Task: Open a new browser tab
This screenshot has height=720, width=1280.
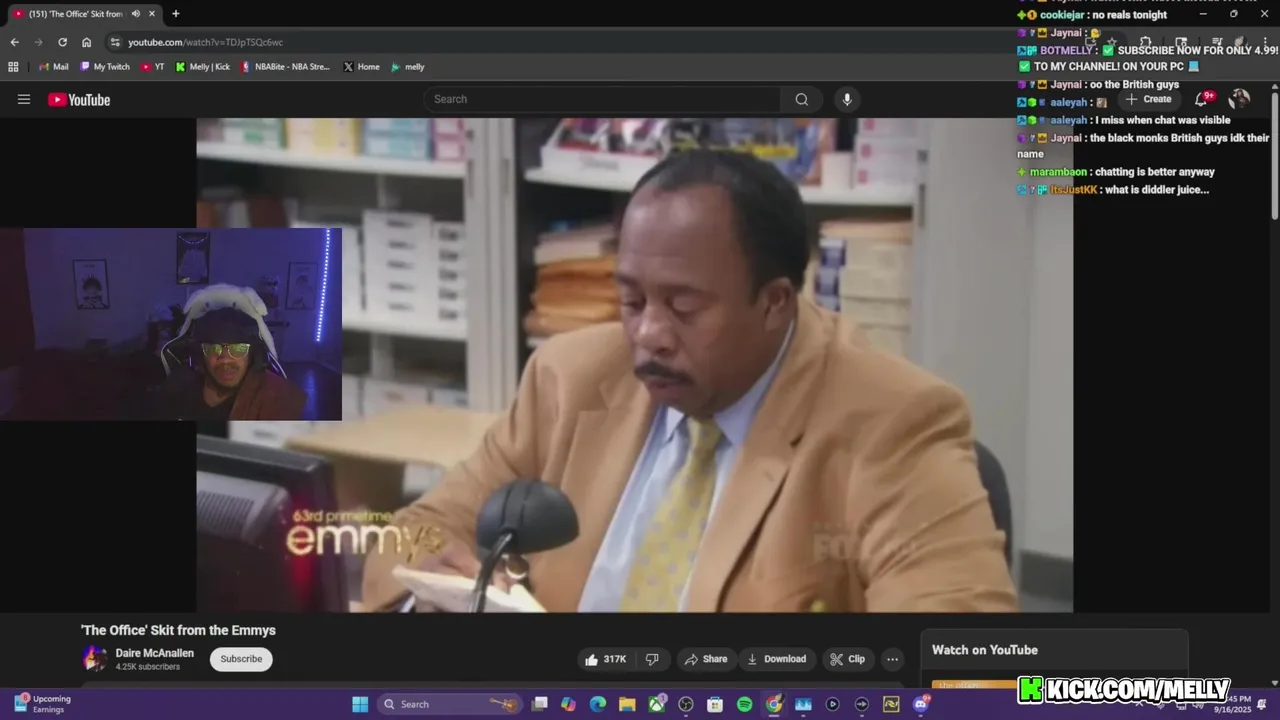Action: tap(176, 14)
